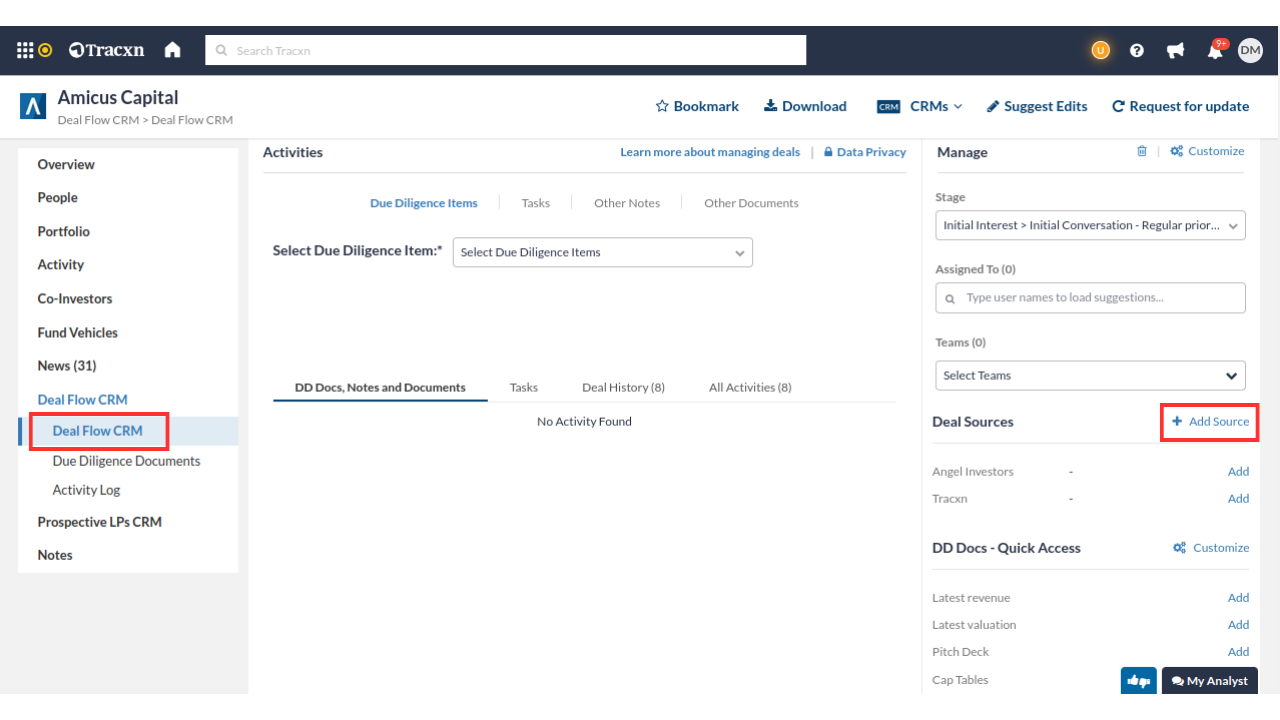Image resolution: width=1280 pixels, height=720 pixels.
Task: Go to the Tracxn home icon
Action: coord(173,50)
